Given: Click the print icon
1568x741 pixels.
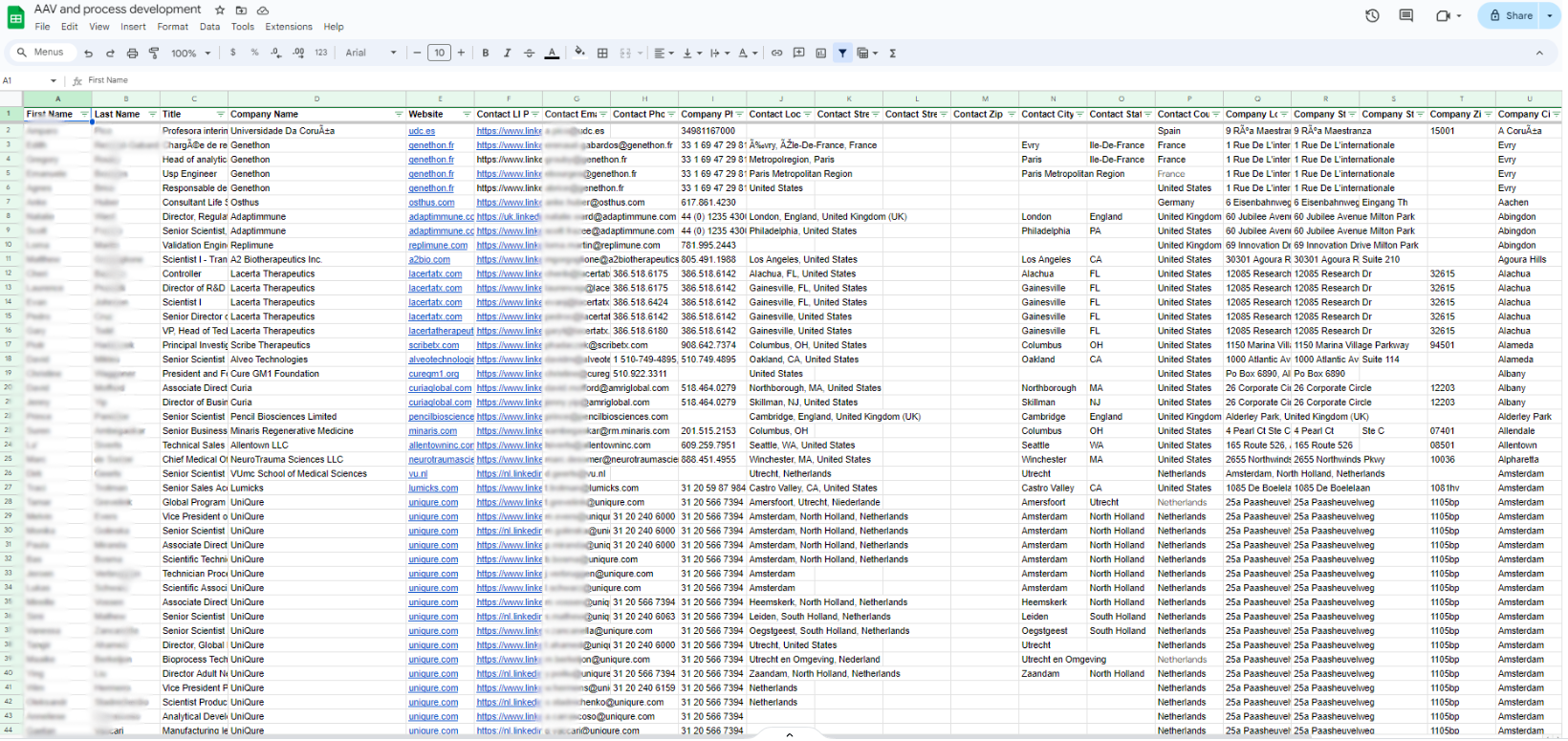Looking at the screenshot, I should click(132, 54).
